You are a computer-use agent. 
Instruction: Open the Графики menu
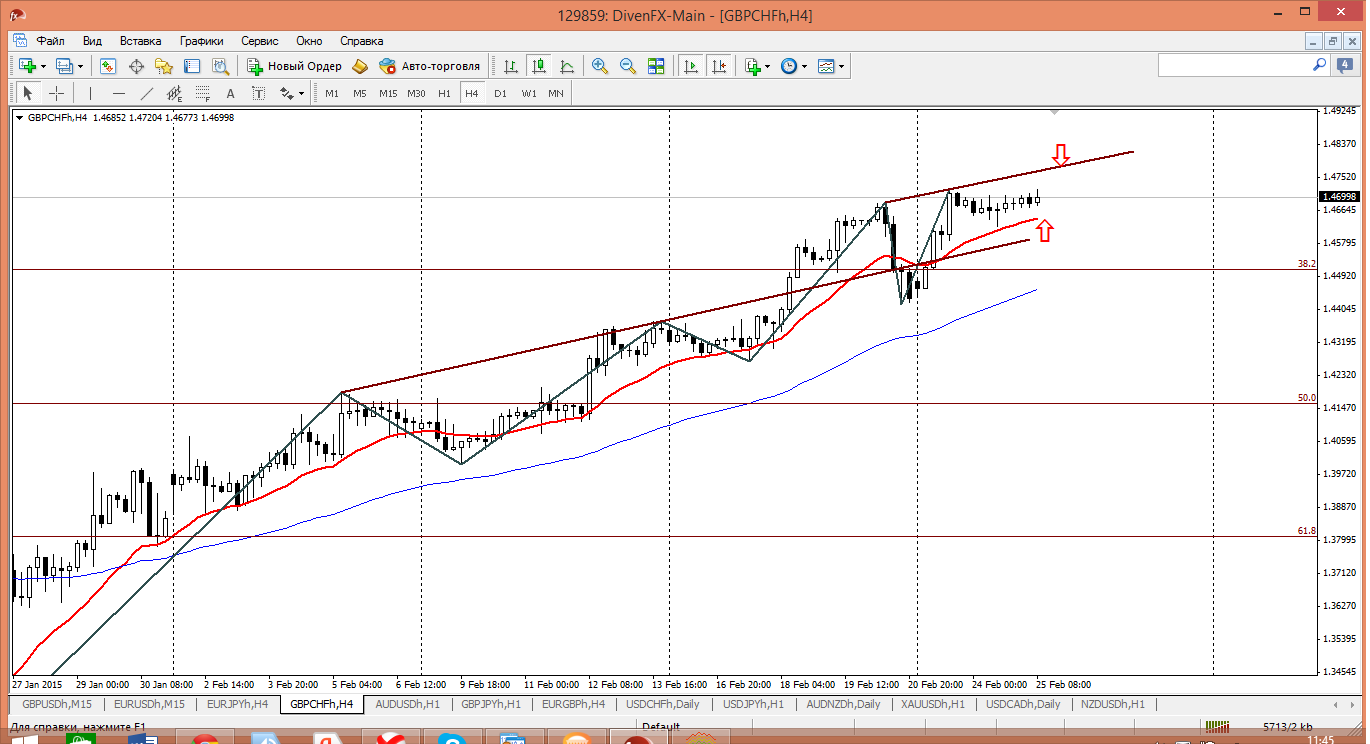[202, 41]
